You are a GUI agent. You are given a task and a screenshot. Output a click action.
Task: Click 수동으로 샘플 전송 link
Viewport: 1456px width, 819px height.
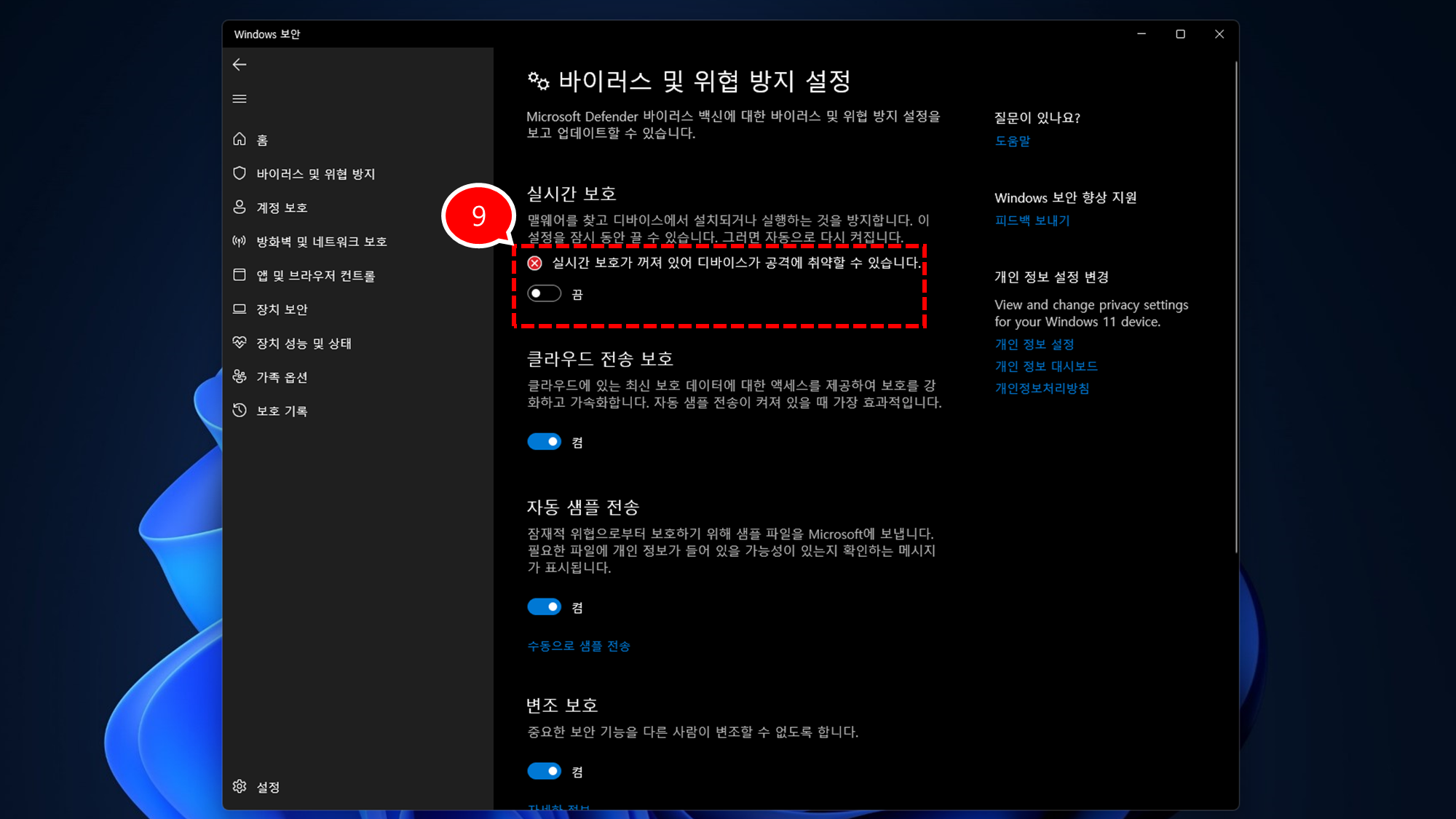578,646
